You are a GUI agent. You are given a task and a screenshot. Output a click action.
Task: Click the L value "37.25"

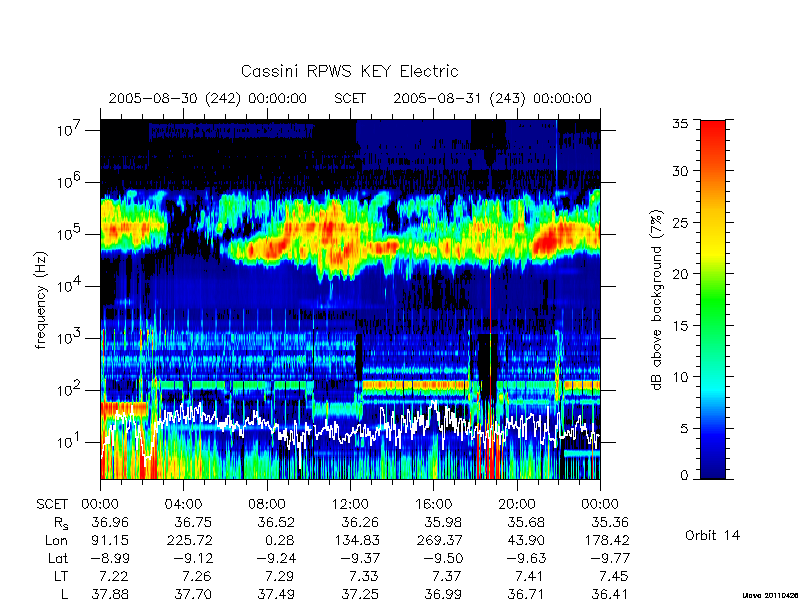coord(360,594)
